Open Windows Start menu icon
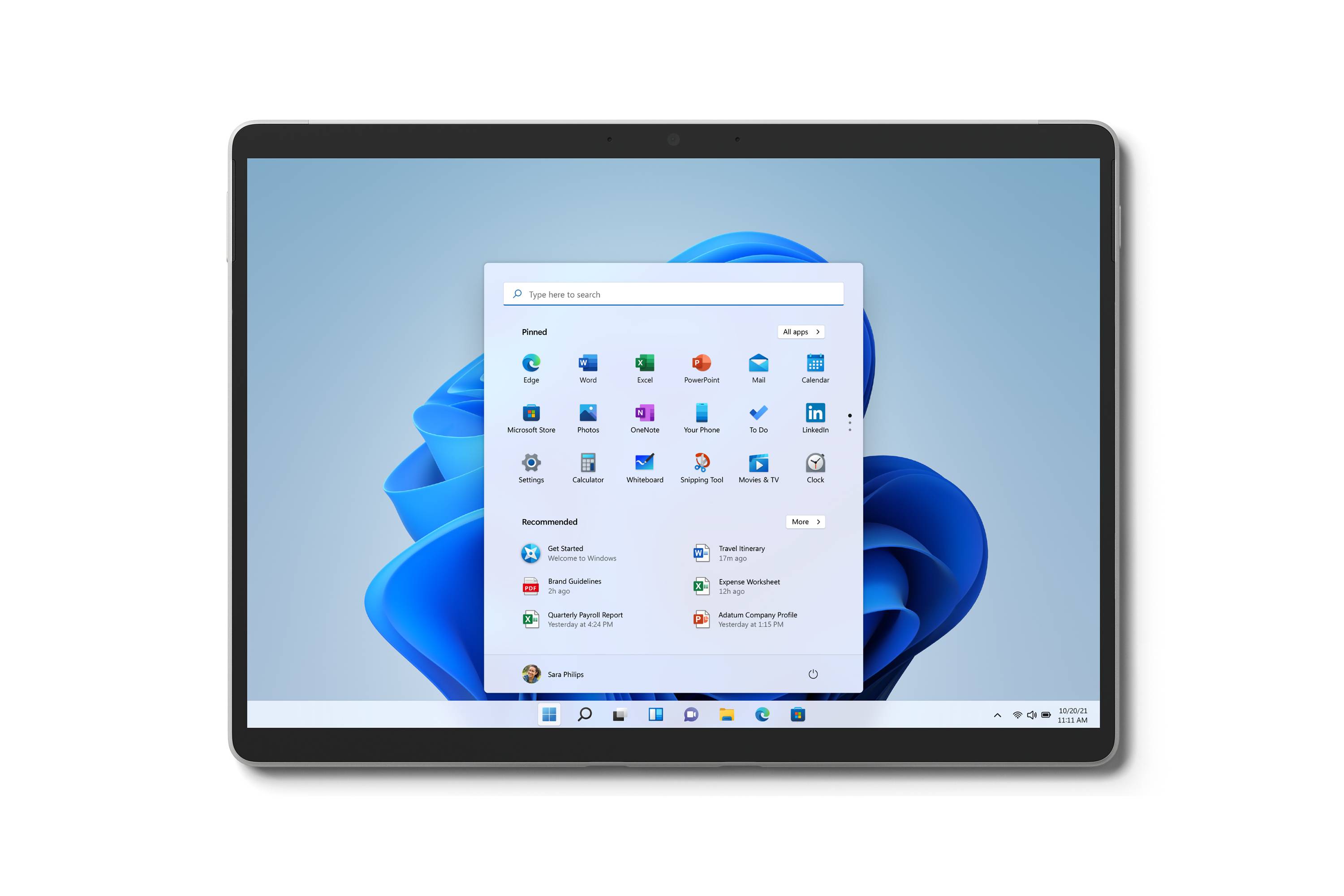Viewport: 1344px width, 896px height. coord(551,715)
